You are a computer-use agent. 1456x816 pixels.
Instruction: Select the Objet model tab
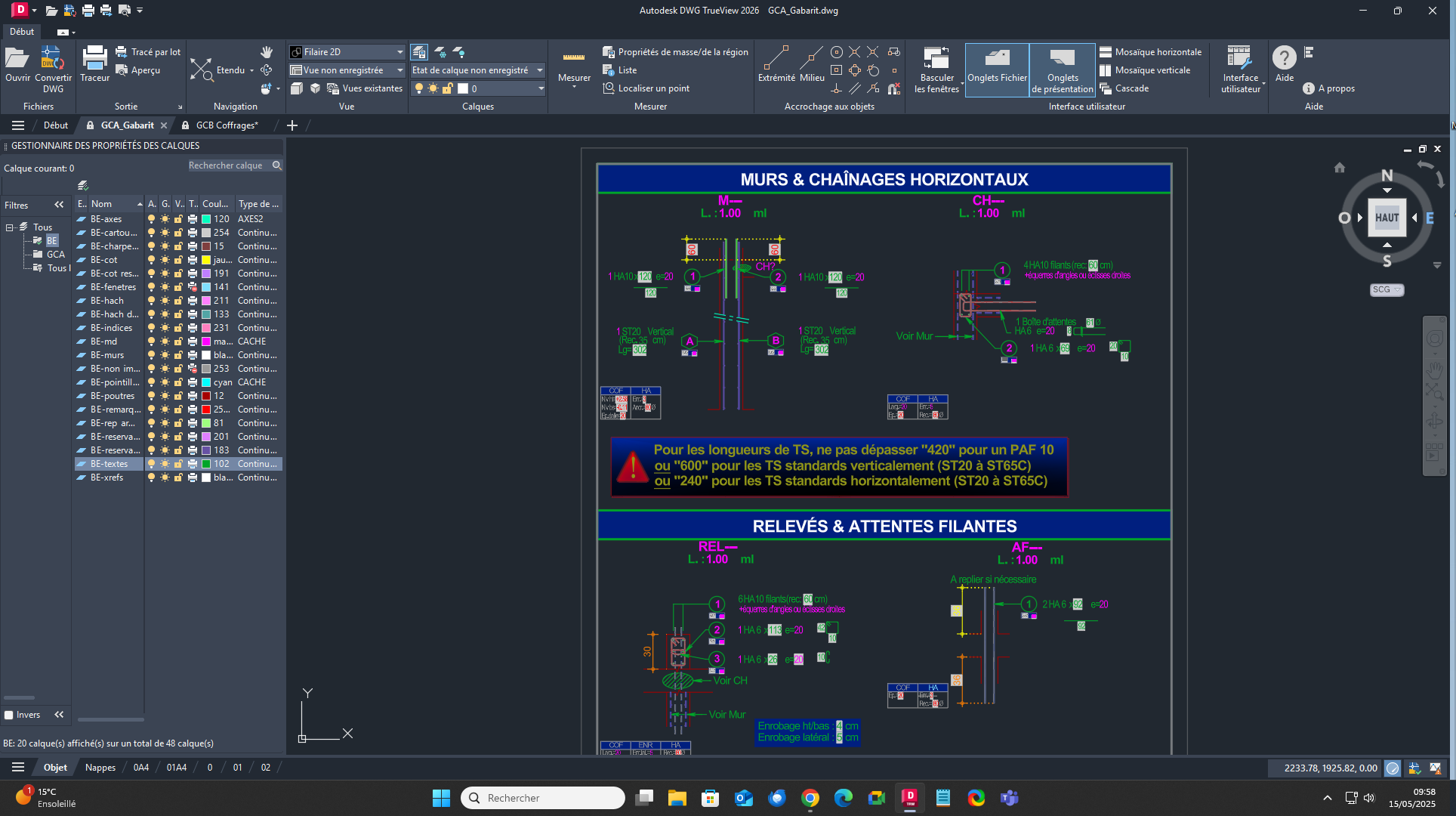[55, 768]
